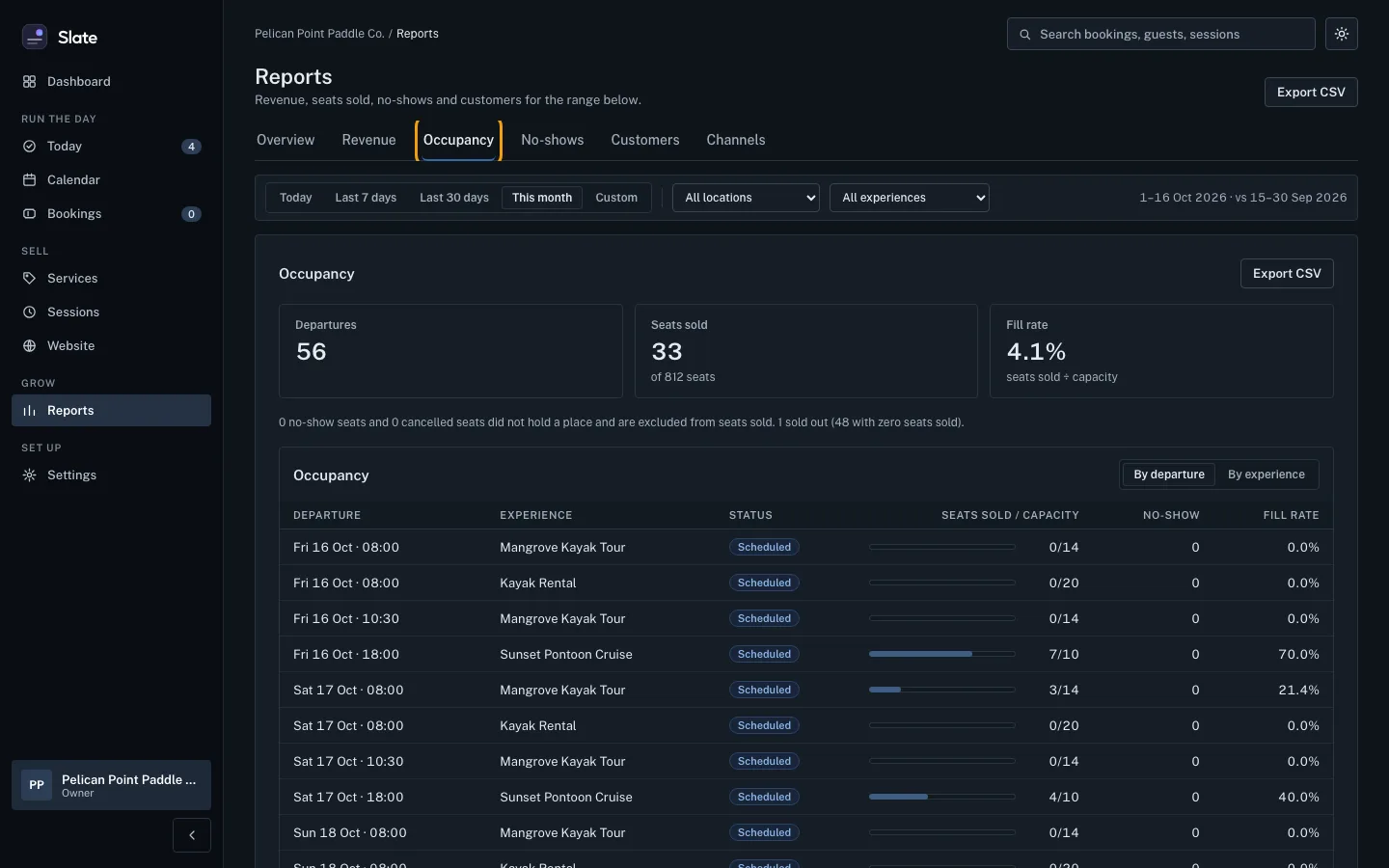This screenshot has height=868, width=1389.
Task: Toggle the light/dark theme sun icon
Action: [x=1342, y=34]
